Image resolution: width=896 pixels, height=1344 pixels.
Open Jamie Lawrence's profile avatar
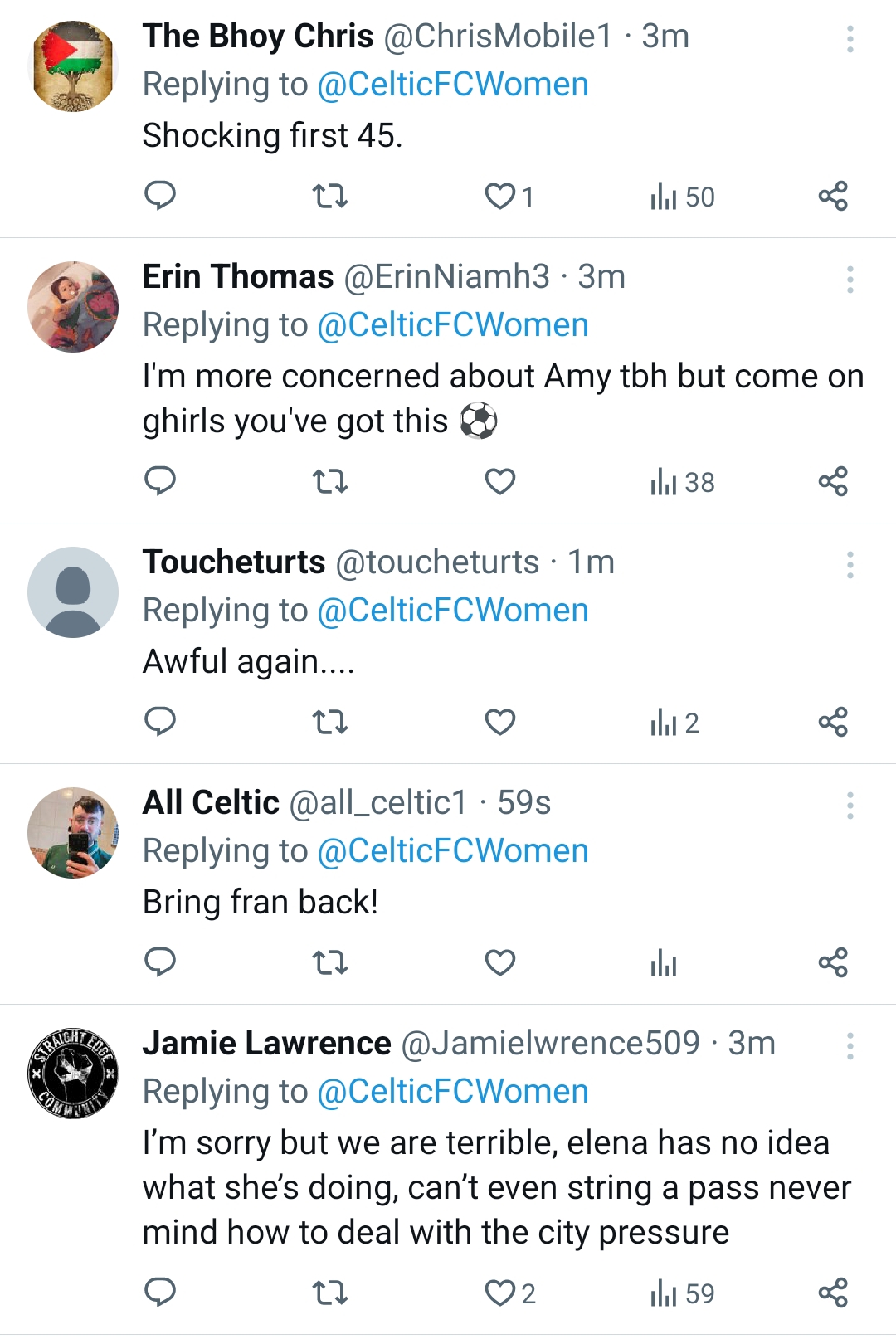click(73, 1074)
